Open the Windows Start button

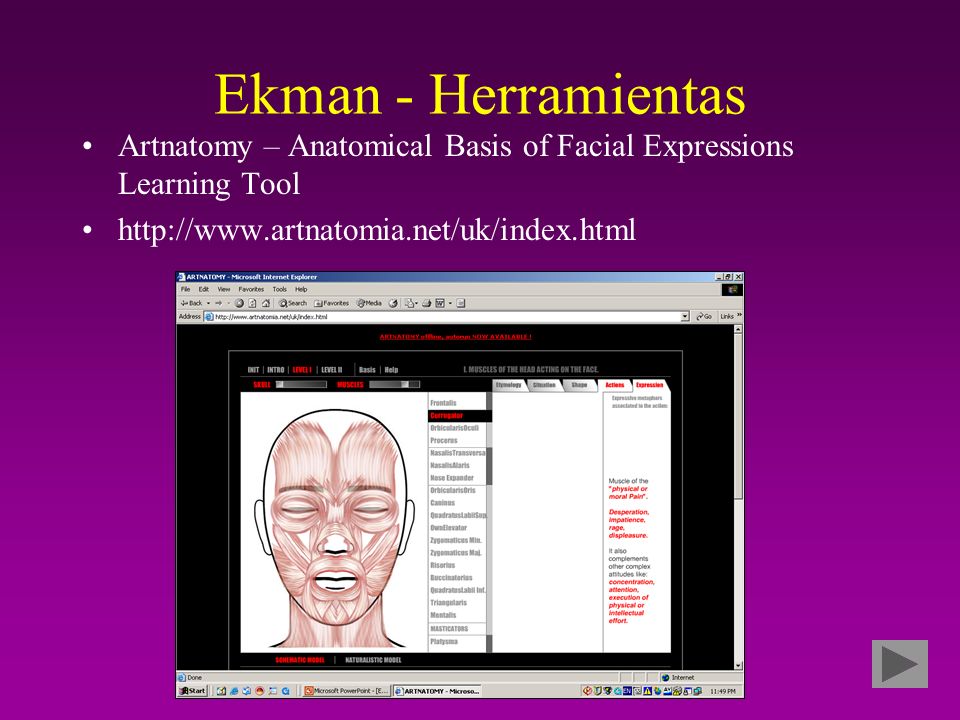(192, 691)
